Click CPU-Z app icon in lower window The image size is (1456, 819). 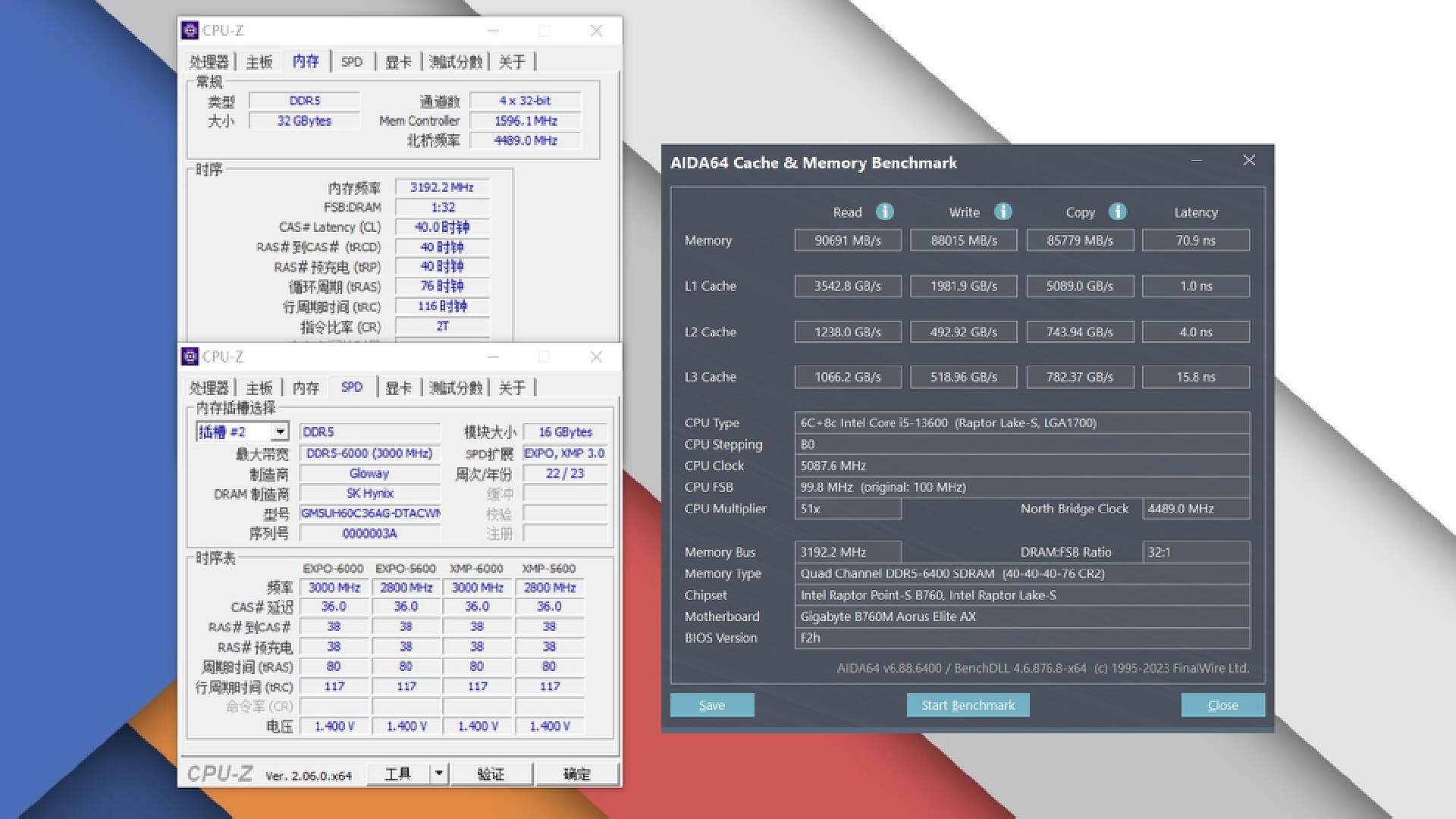click(x=190, y=356)
